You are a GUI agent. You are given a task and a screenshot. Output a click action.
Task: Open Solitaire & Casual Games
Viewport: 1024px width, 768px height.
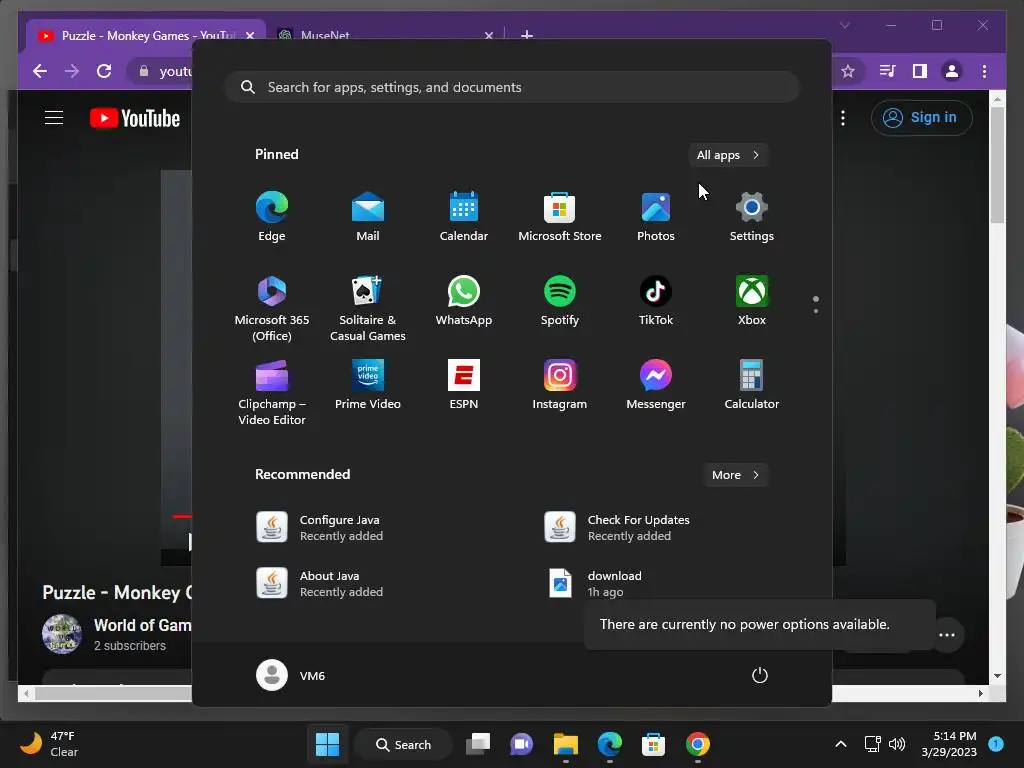click(x=368, y=308)
